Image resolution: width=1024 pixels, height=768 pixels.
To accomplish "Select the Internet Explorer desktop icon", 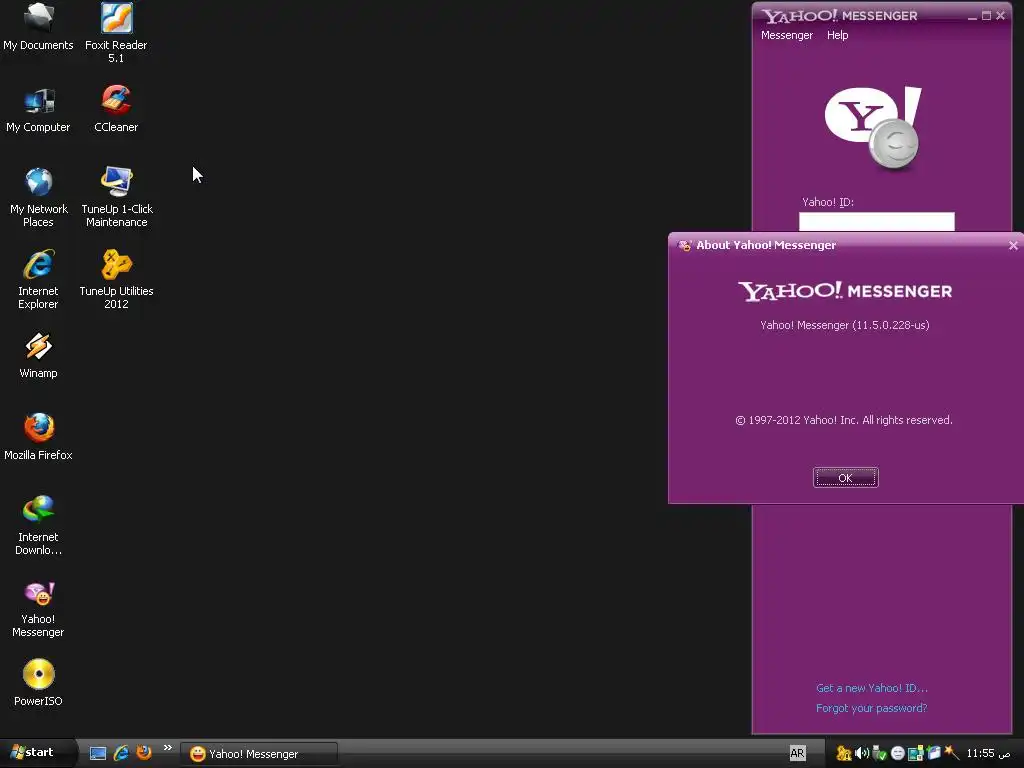I will coord(38,280).
